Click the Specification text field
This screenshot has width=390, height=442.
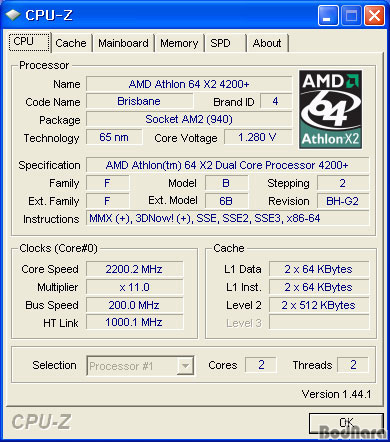[227, 165]
